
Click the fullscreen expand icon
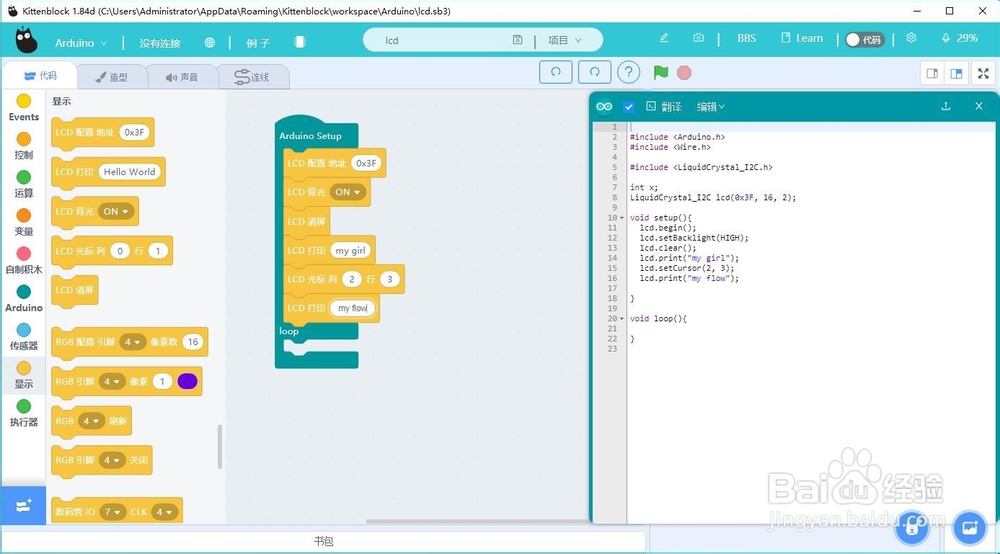pyautogui.click(x=983, y=73)
